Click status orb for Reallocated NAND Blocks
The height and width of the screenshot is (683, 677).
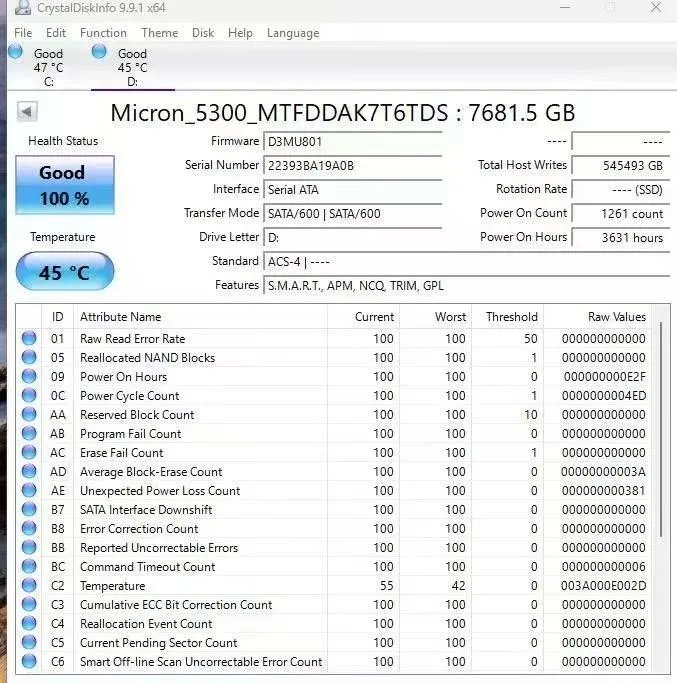point(29,357)
